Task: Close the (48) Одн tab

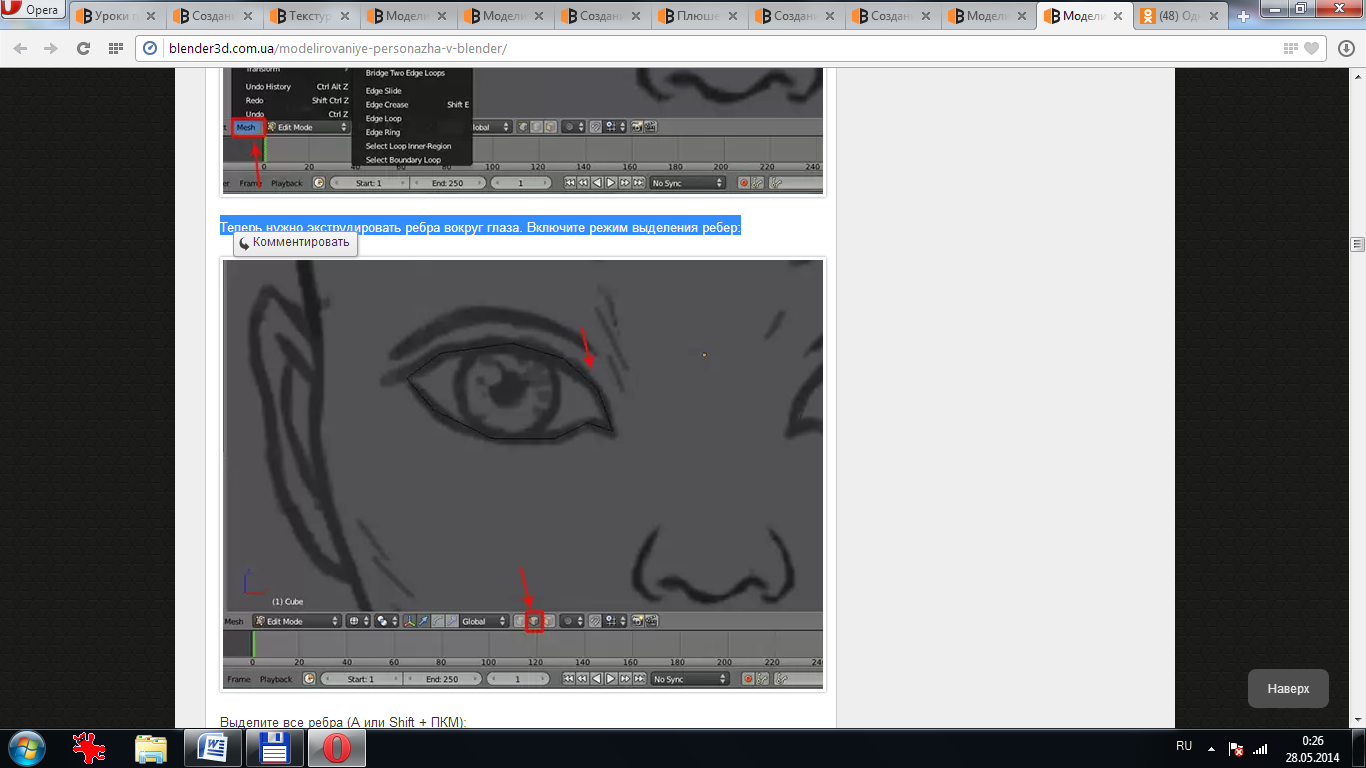Action: point(1216,17)
